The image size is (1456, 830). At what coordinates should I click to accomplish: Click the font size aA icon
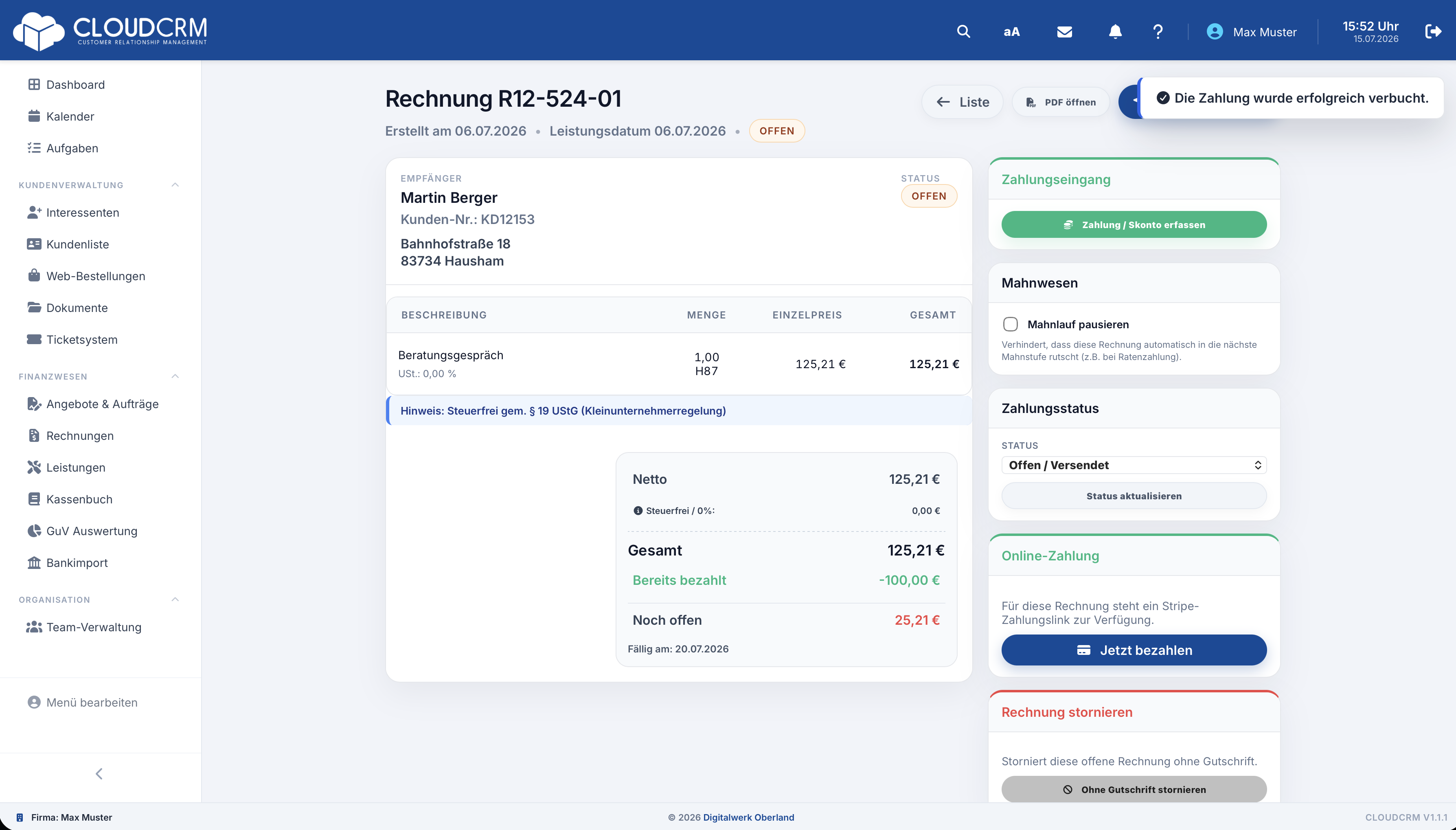coord(1011,32)
